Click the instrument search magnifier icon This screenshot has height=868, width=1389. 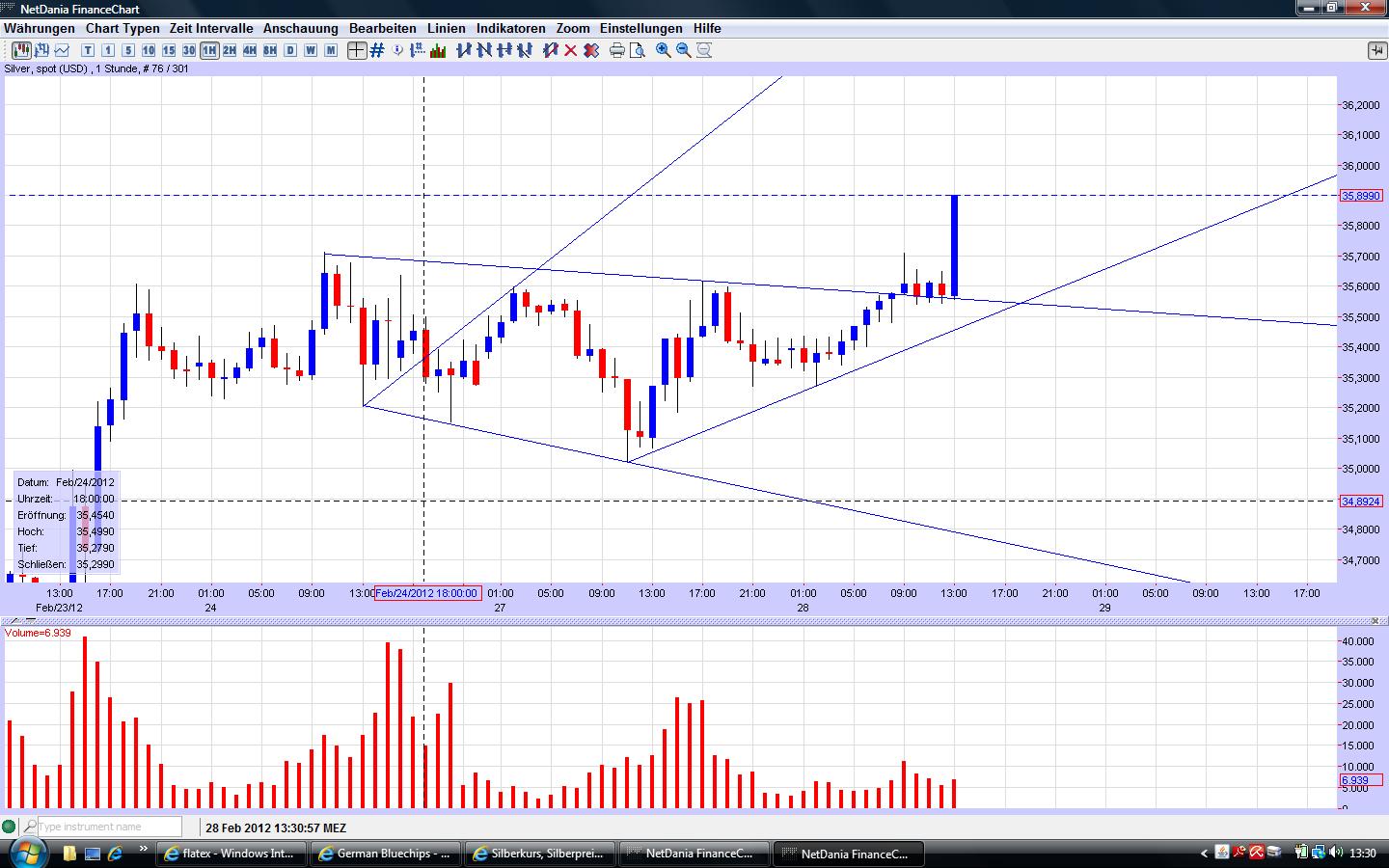pos(30,827)
